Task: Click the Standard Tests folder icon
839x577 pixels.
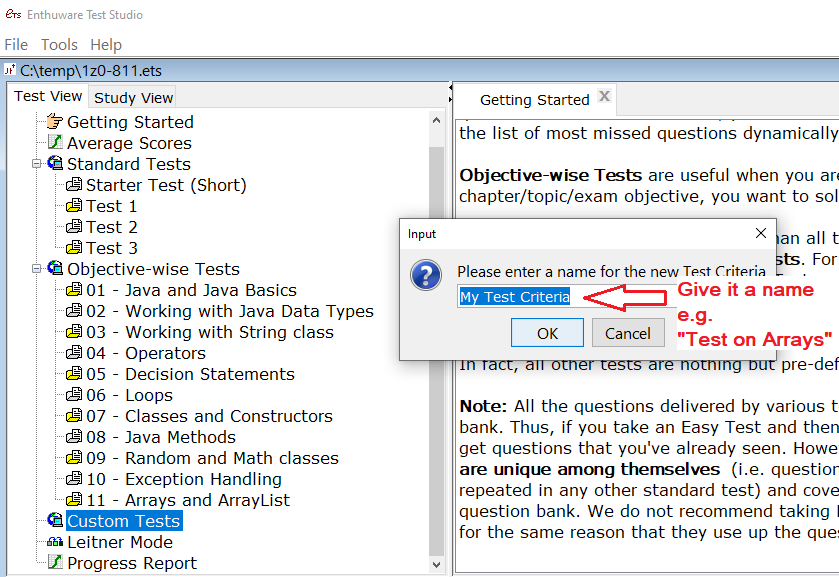Action: point(55,164)
